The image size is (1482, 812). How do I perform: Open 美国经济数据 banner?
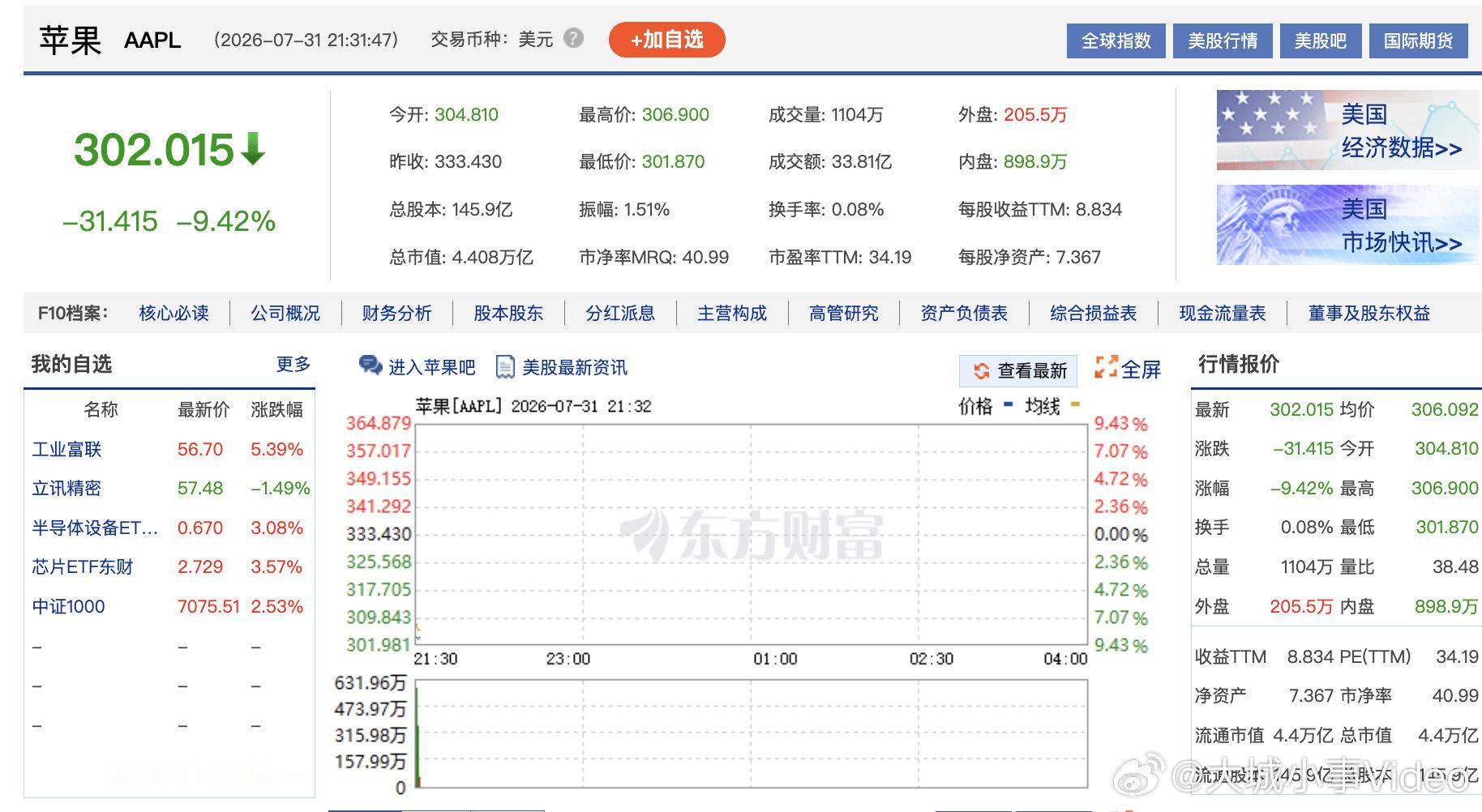point(1347,130)
